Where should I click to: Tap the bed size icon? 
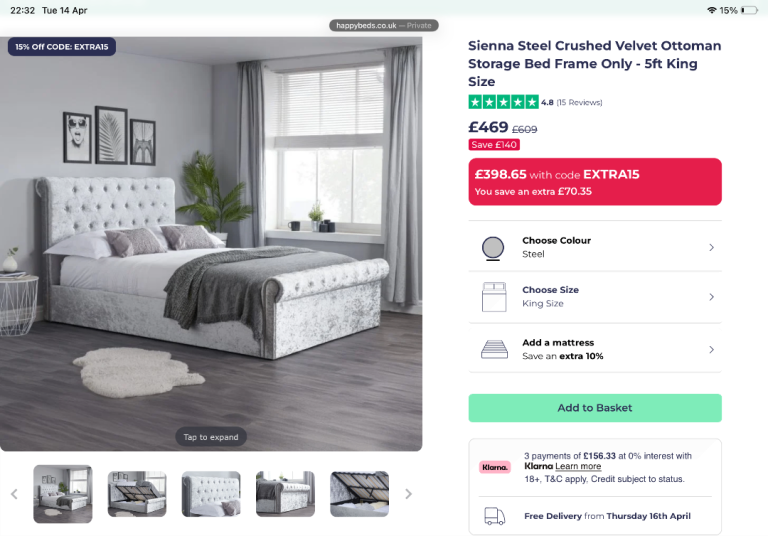point(494,297)
